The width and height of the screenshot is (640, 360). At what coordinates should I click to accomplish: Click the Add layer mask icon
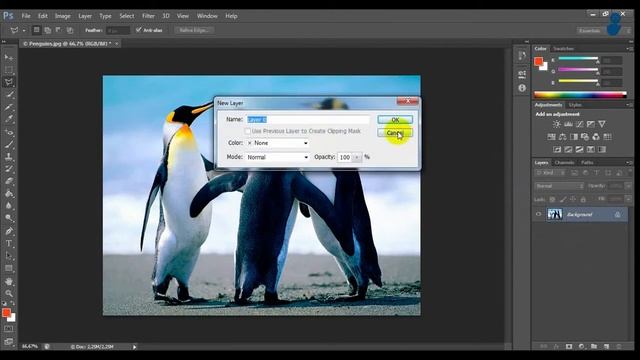[569, 346]
